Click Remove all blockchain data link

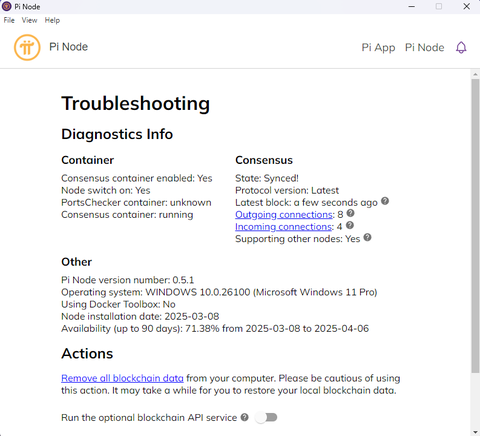pyautogui.click(x=122, y=378)
